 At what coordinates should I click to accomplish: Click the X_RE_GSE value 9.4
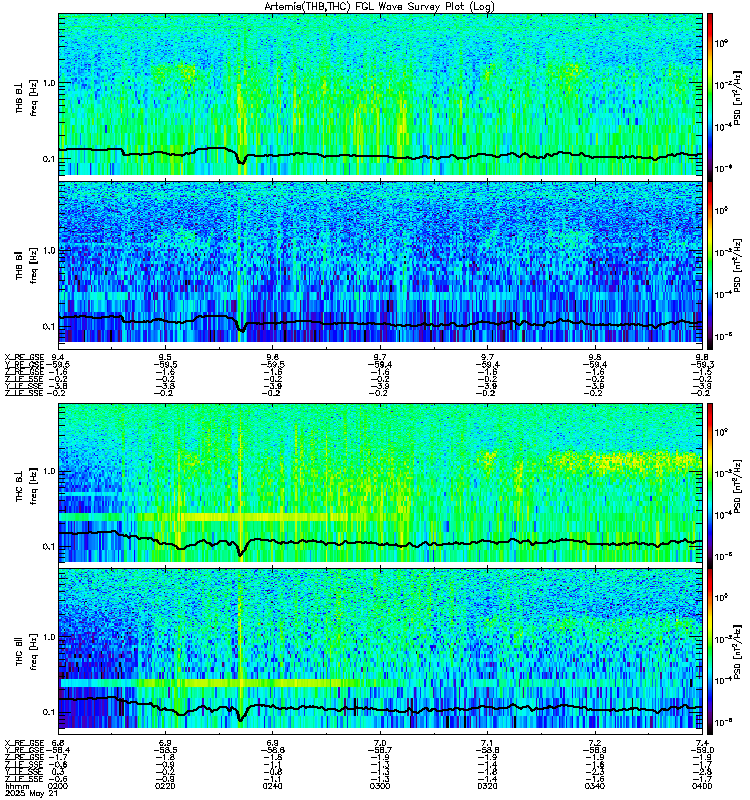pyautogui.click(x=58, y=357)
